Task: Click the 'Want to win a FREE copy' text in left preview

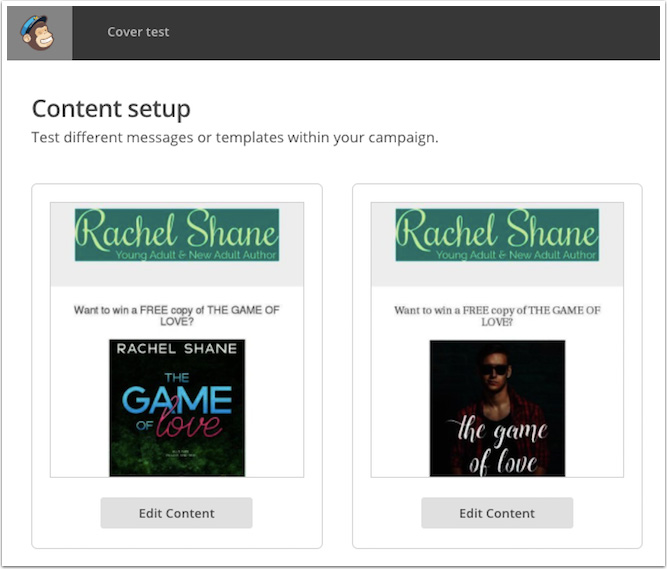Action: click(x=177, y=316)
